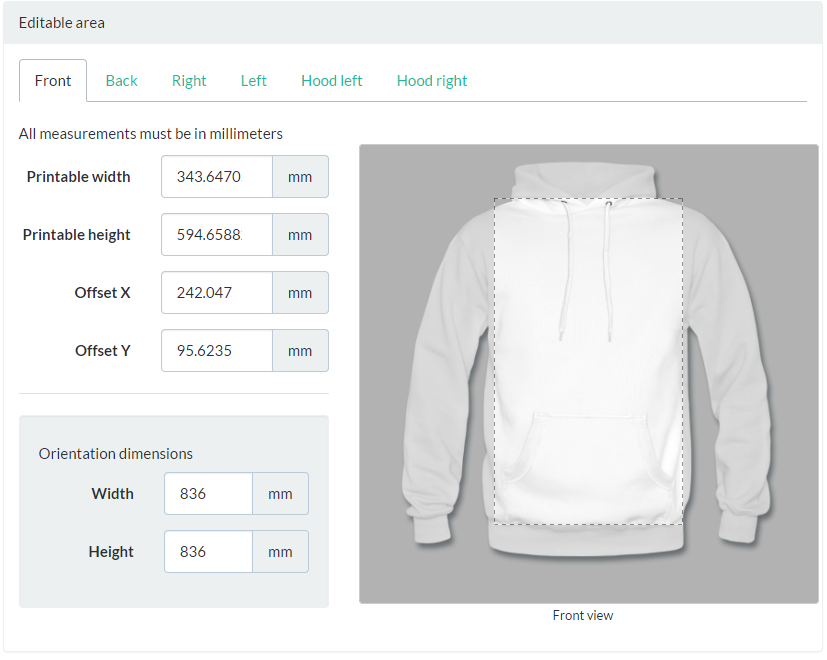The height and width of the screenshot is (660, 827).
Task: Click the Orientation dimensions Height field
Action: [208, 552]
